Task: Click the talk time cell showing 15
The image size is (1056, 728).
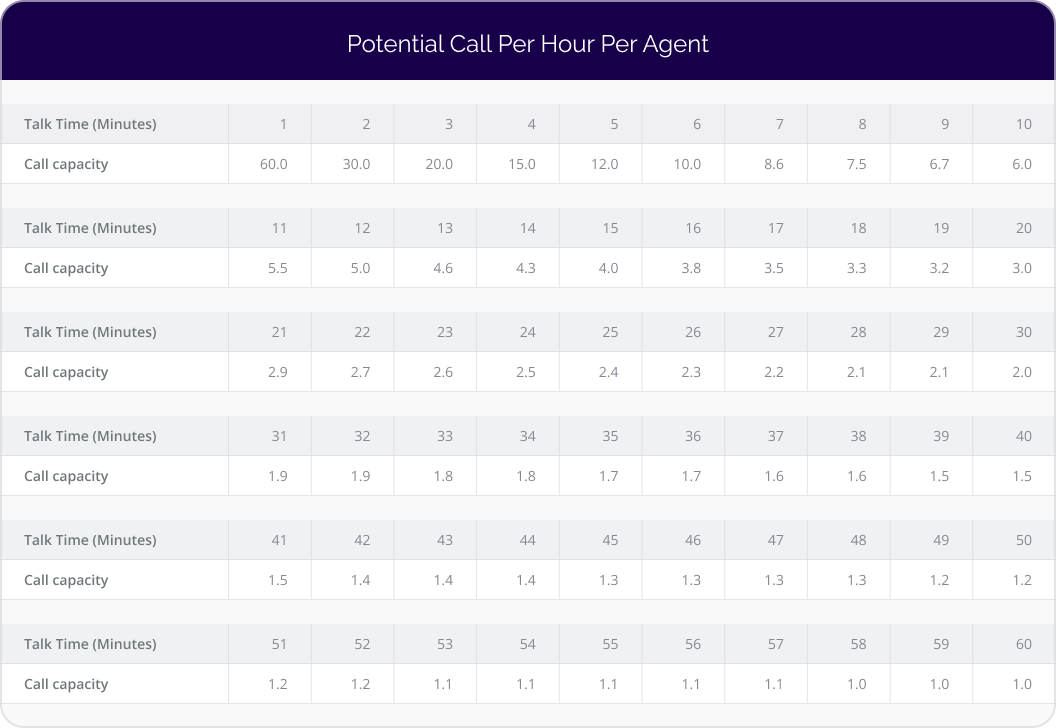Action: tap(600, 228)
